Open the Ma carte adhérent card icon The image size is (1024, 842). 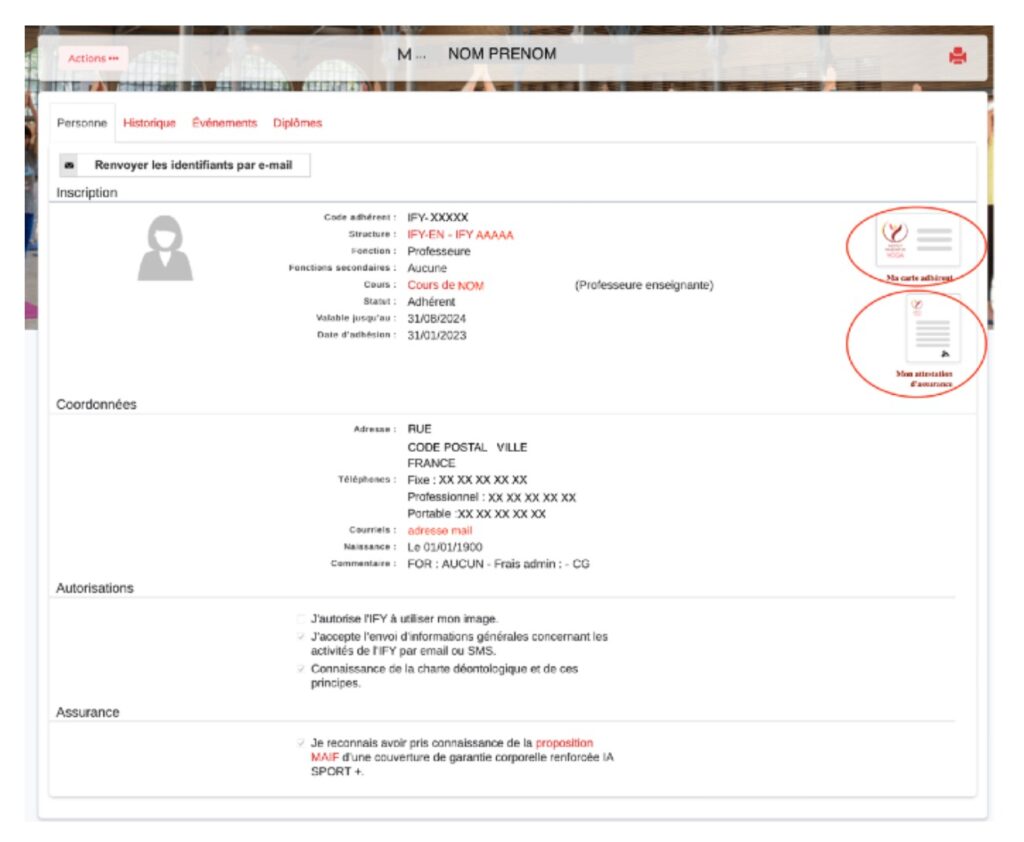(917, 241)
